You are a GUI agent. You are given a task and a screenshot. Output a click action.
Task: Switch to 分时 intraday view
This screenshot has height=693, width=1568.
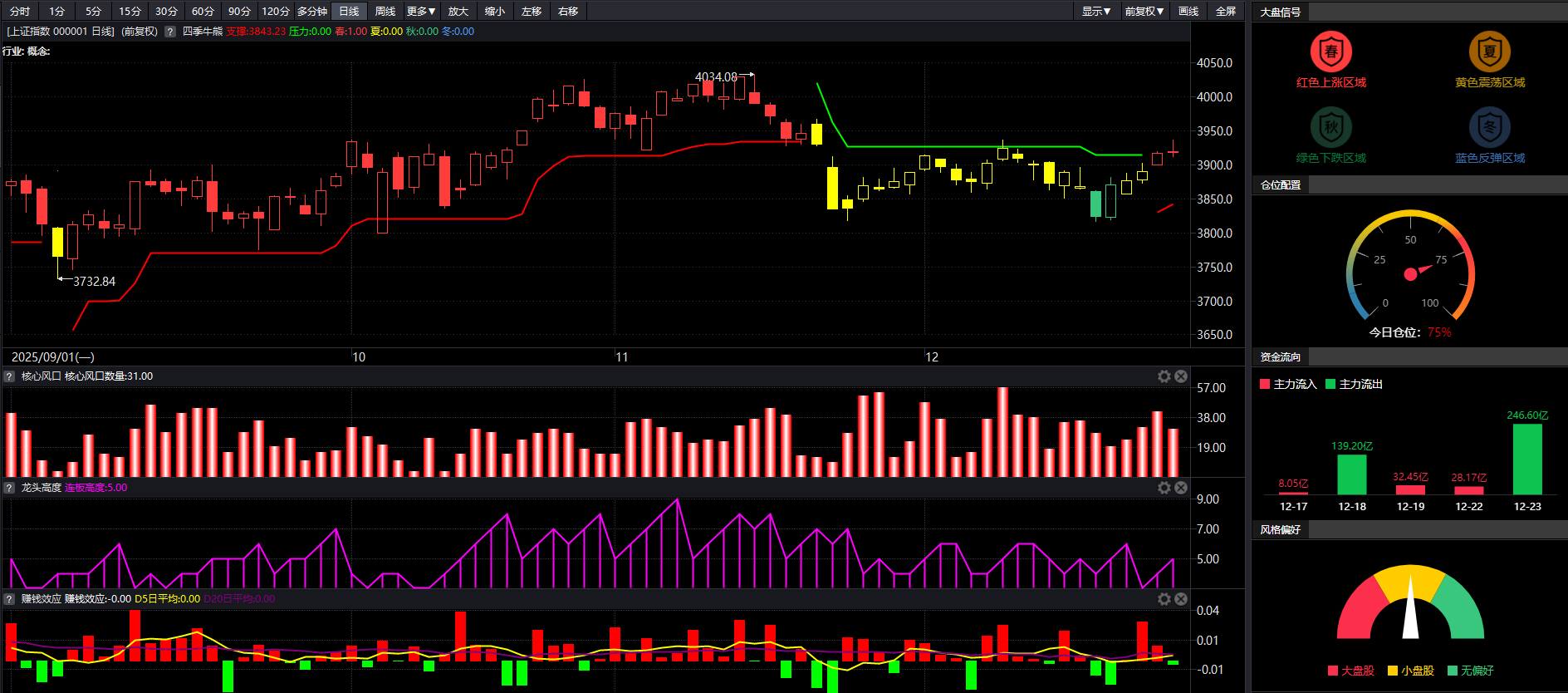click(20, 12)
